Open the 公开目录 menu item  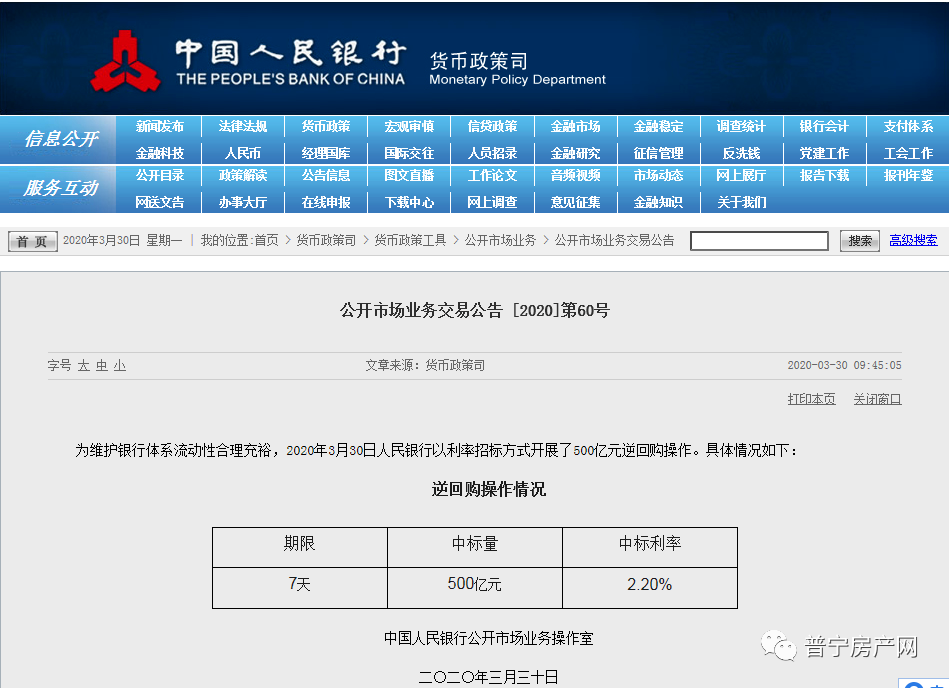point(159,175)
